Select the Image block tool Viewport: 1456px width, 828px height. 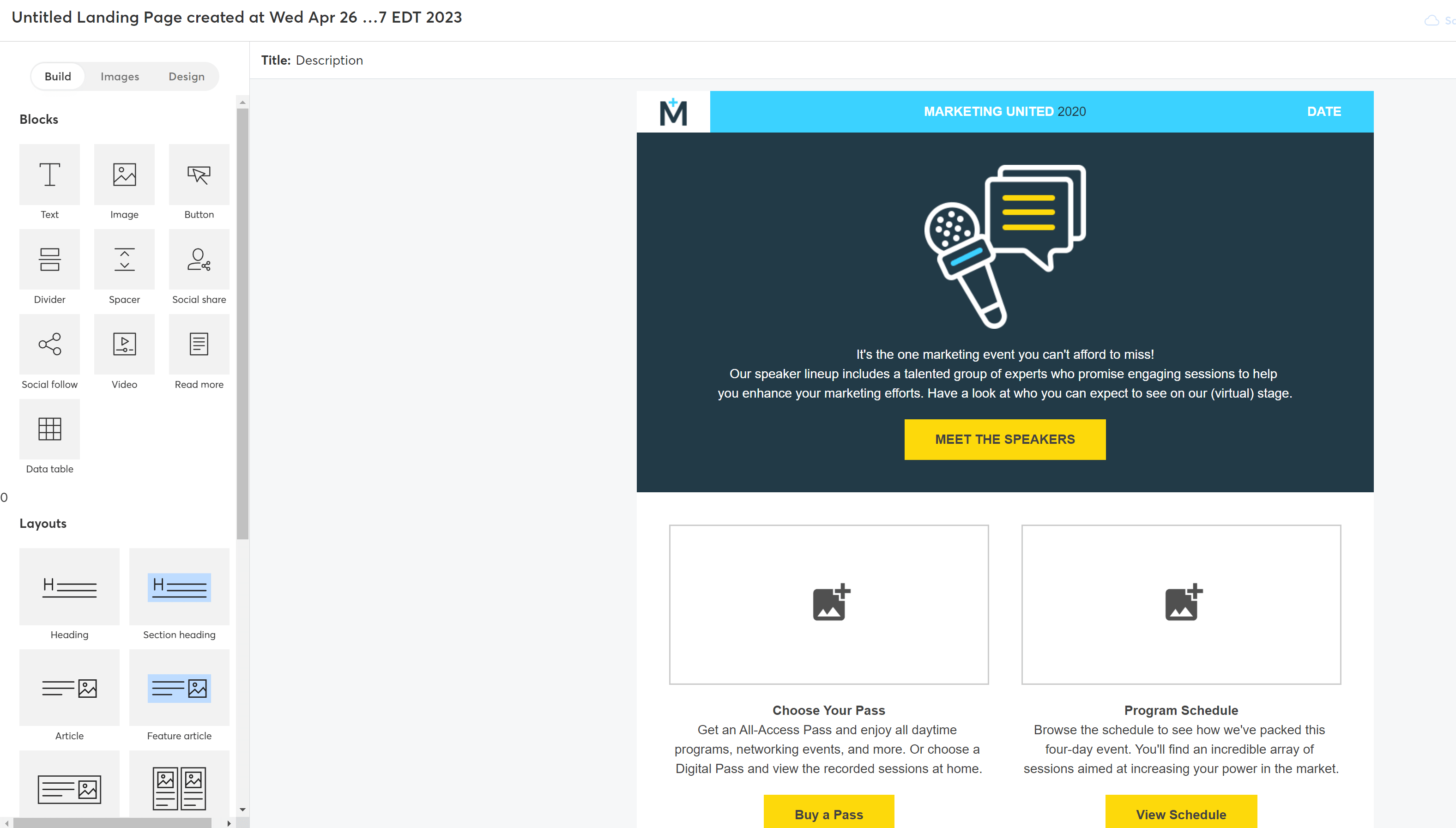tap(124, 182)
